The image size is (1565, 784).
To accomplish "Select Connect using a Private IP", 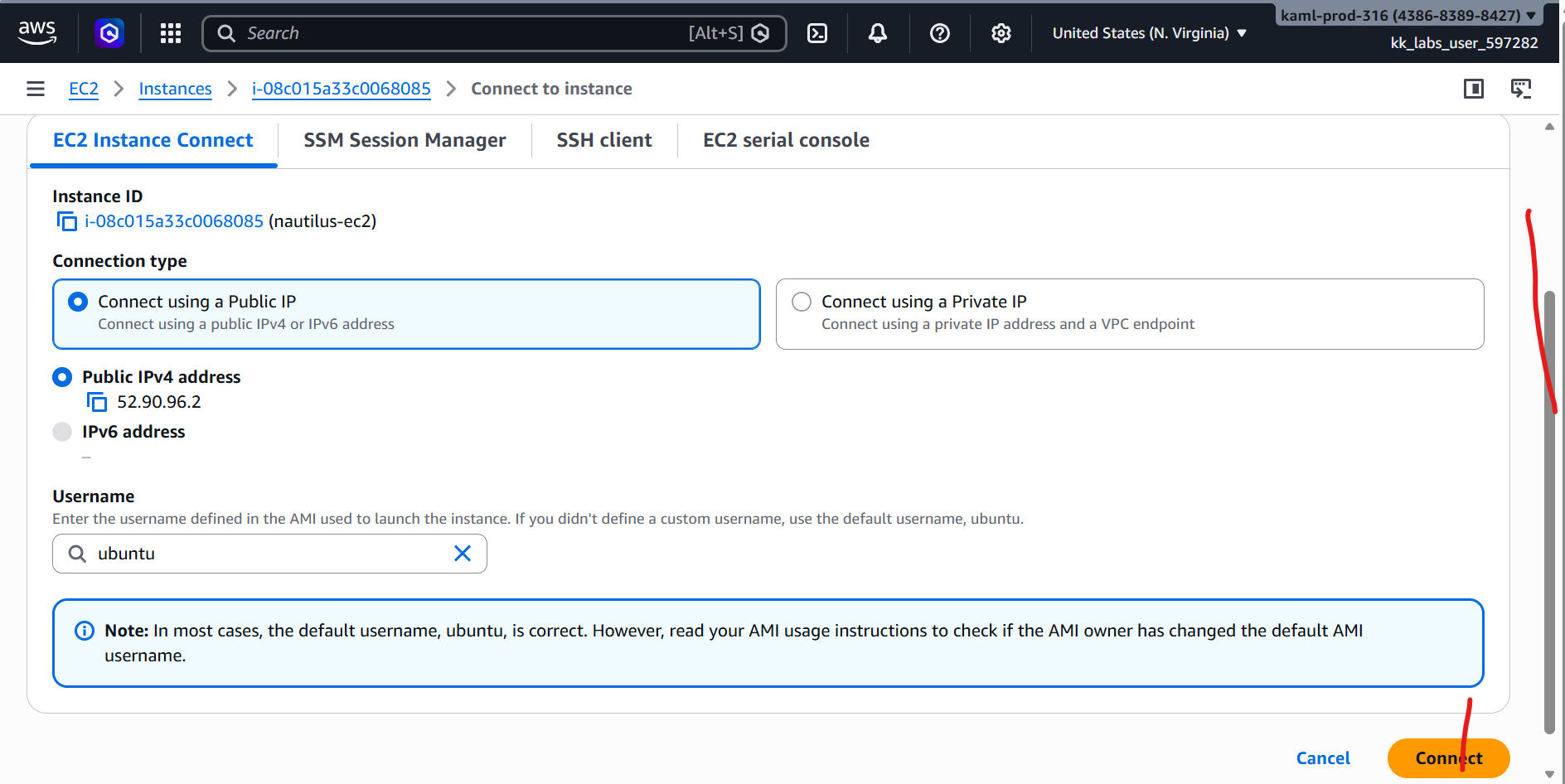I will [1130, 314].
